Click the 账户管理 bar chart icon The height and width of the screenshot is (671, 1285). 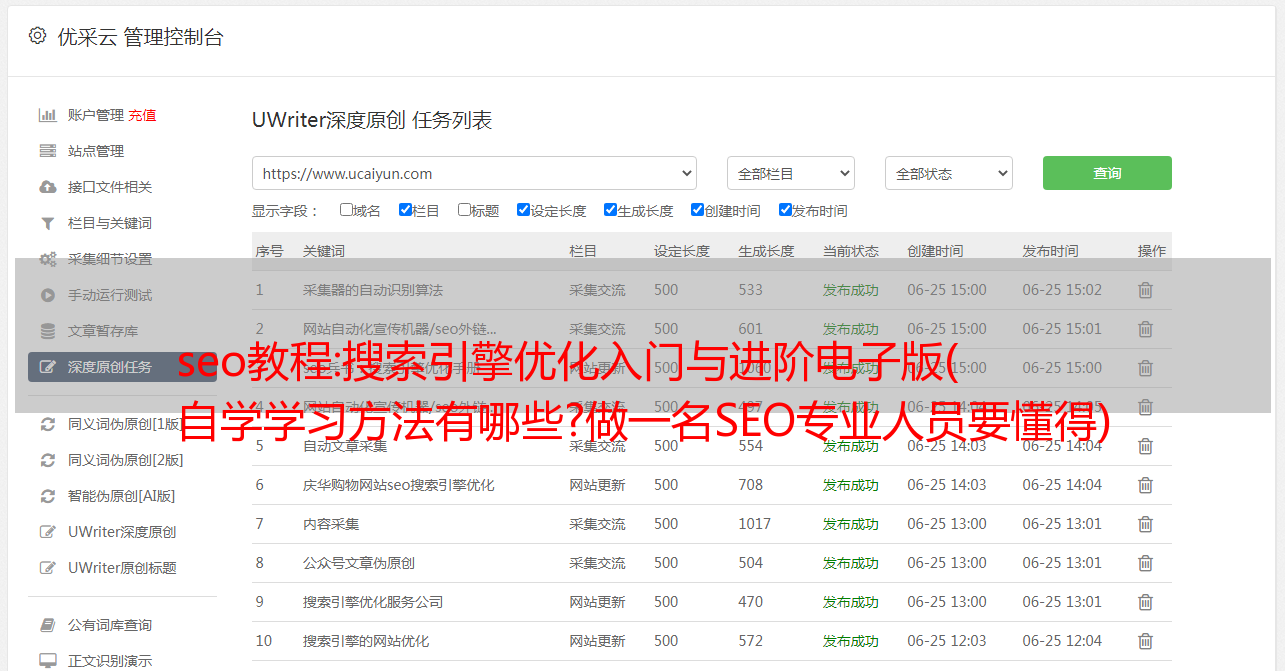tap(47, 115)
